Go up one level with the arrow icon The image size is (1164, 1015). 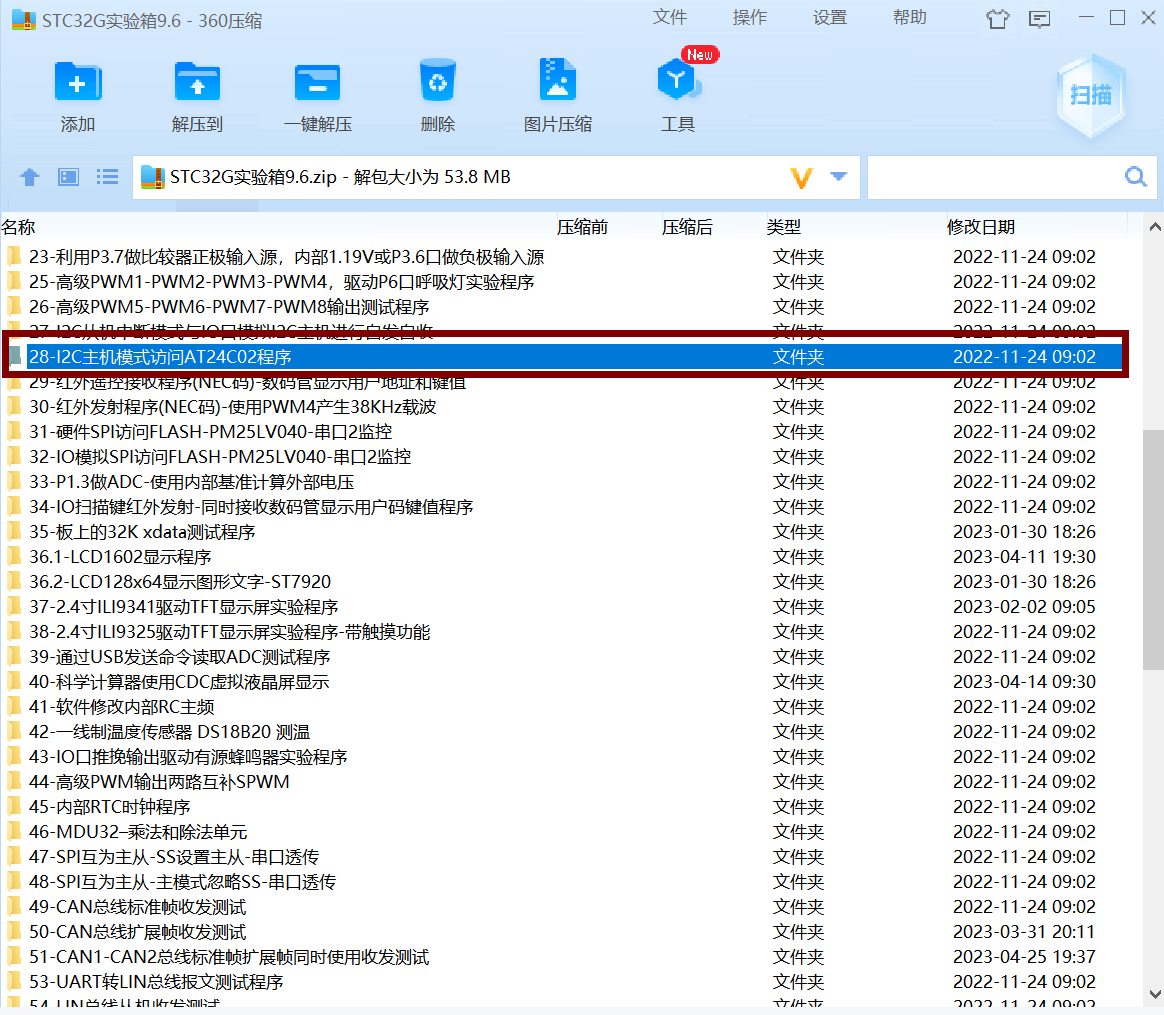(x=30, y=177)
